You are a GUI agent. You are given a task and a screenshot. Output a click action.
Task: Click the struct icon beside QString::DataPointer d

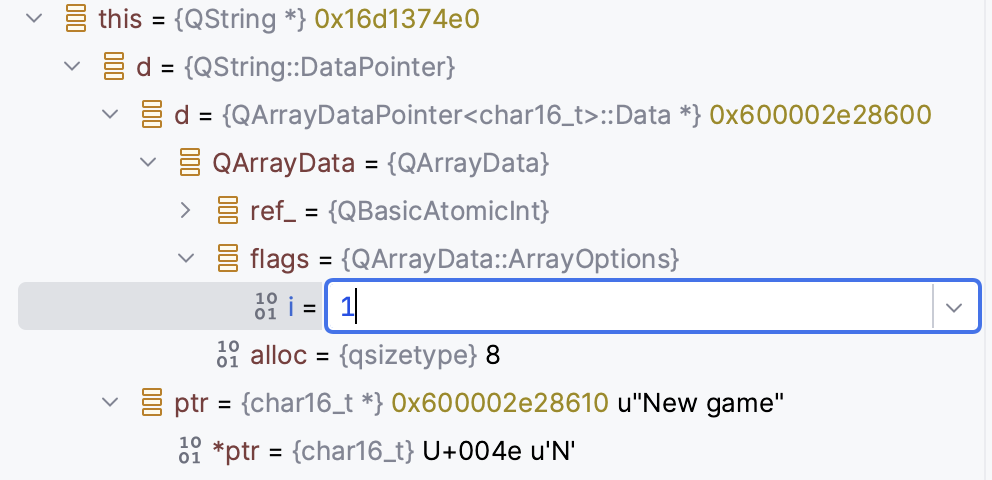click(114, 67)
